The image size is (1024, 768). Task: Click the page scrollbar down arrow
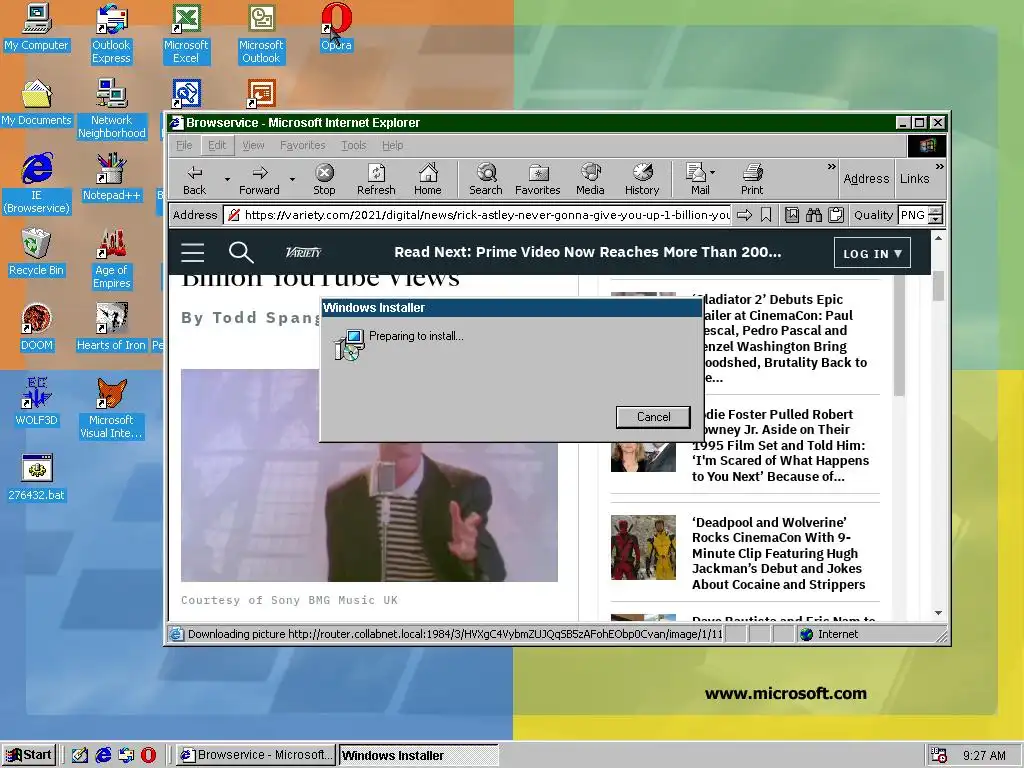(x=938, y=613)
